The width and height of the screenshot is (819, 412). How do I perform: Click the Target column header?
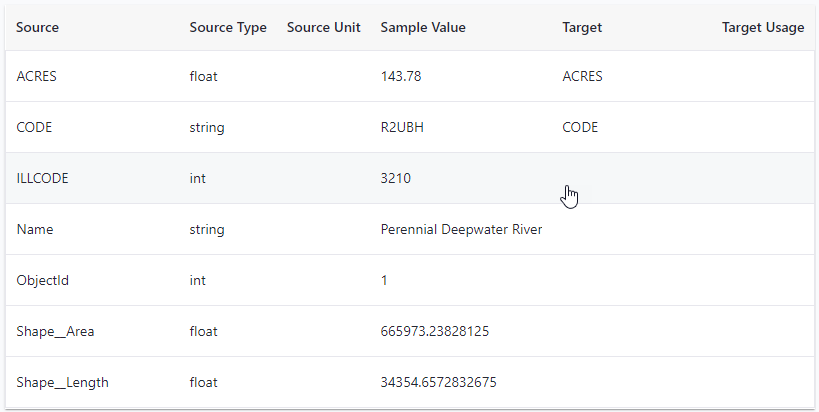click(582, 28)
